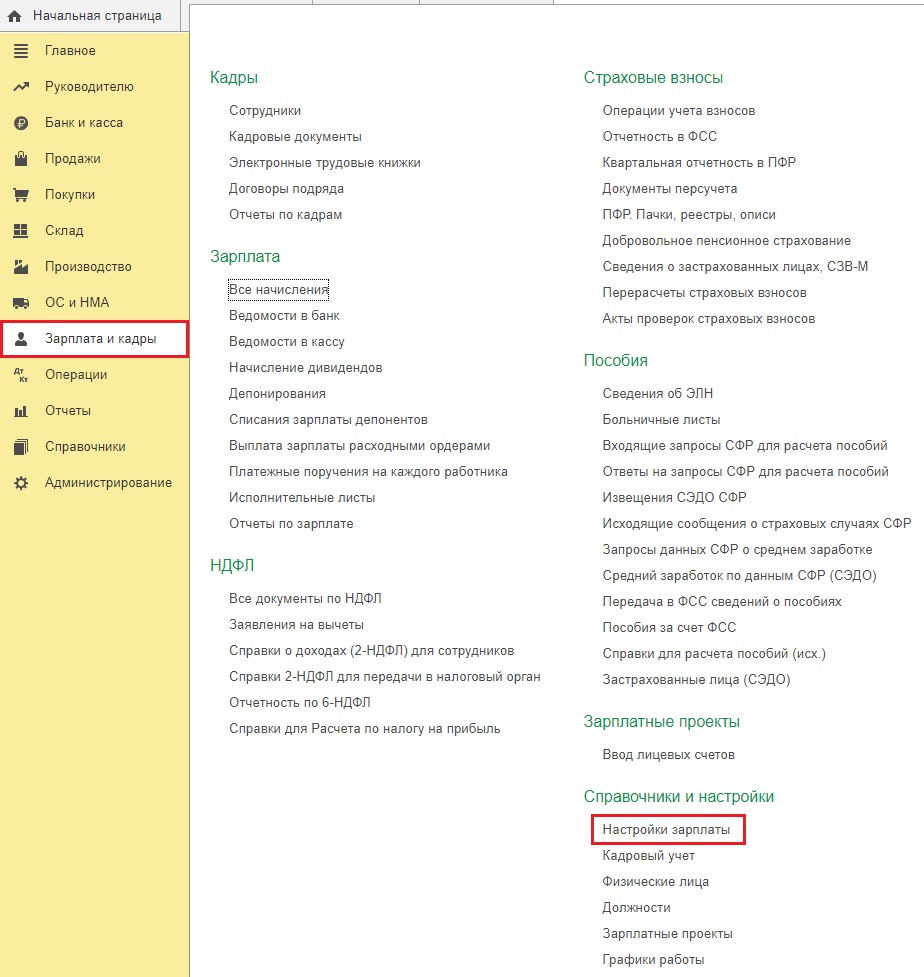Select the Зарплата и кадры section
The height and width of the screenshot is (977, 924).
pos(95,339)
